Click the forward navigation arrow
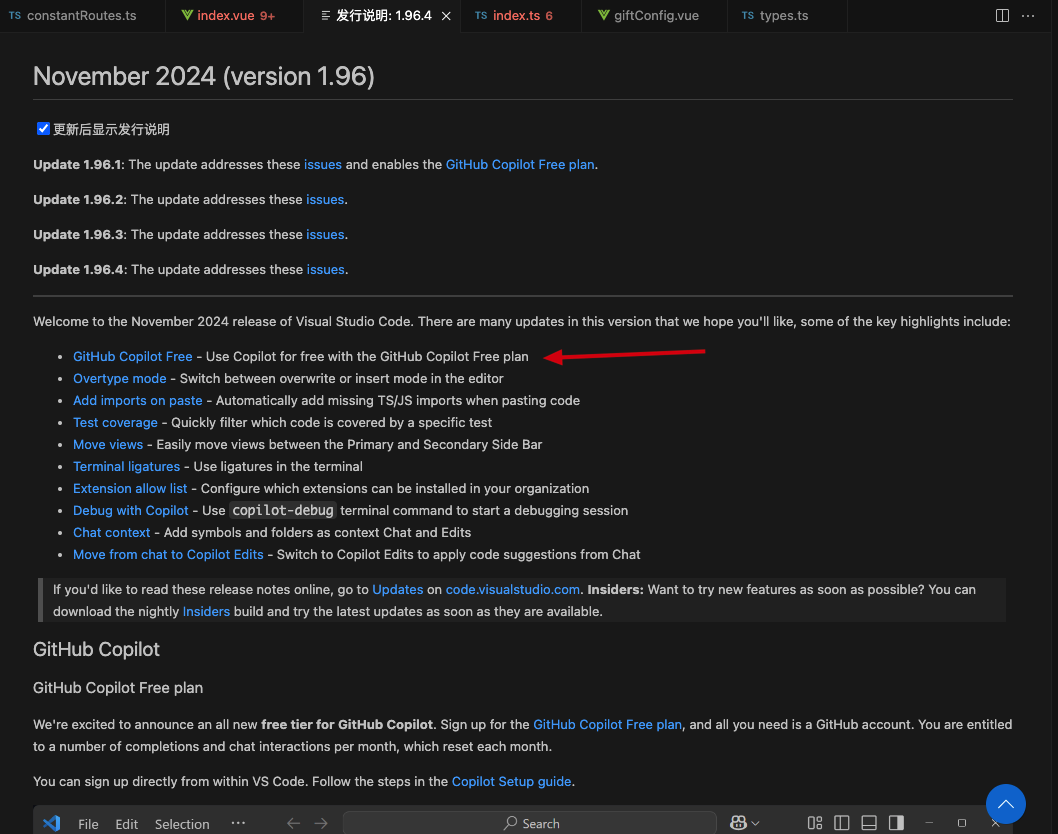The width and height of the screenshot is (1058, 834). click(x=320, y=823)
